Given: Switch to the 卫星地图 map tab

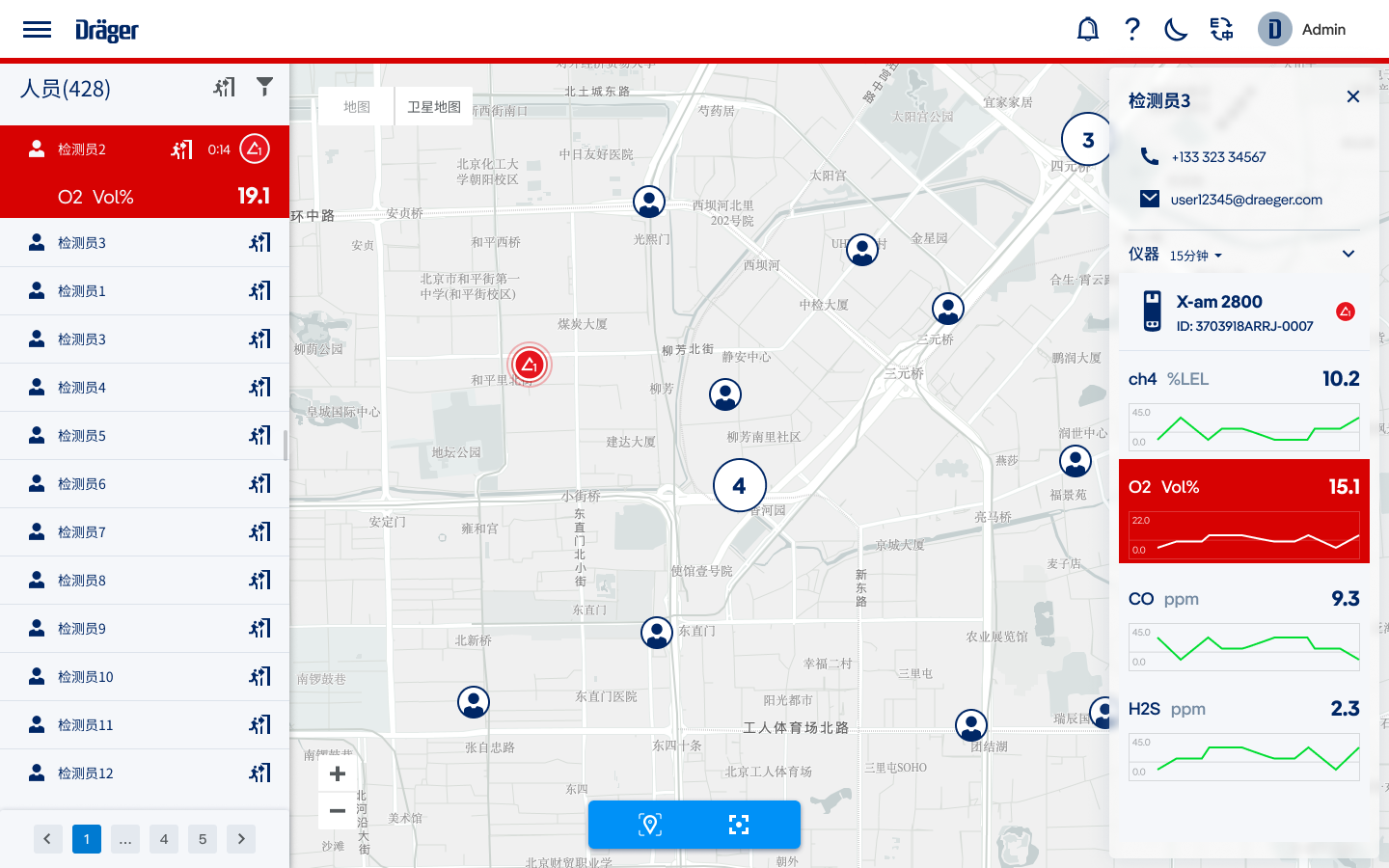Looking at the screenshot, I should (x=433, y=106).
